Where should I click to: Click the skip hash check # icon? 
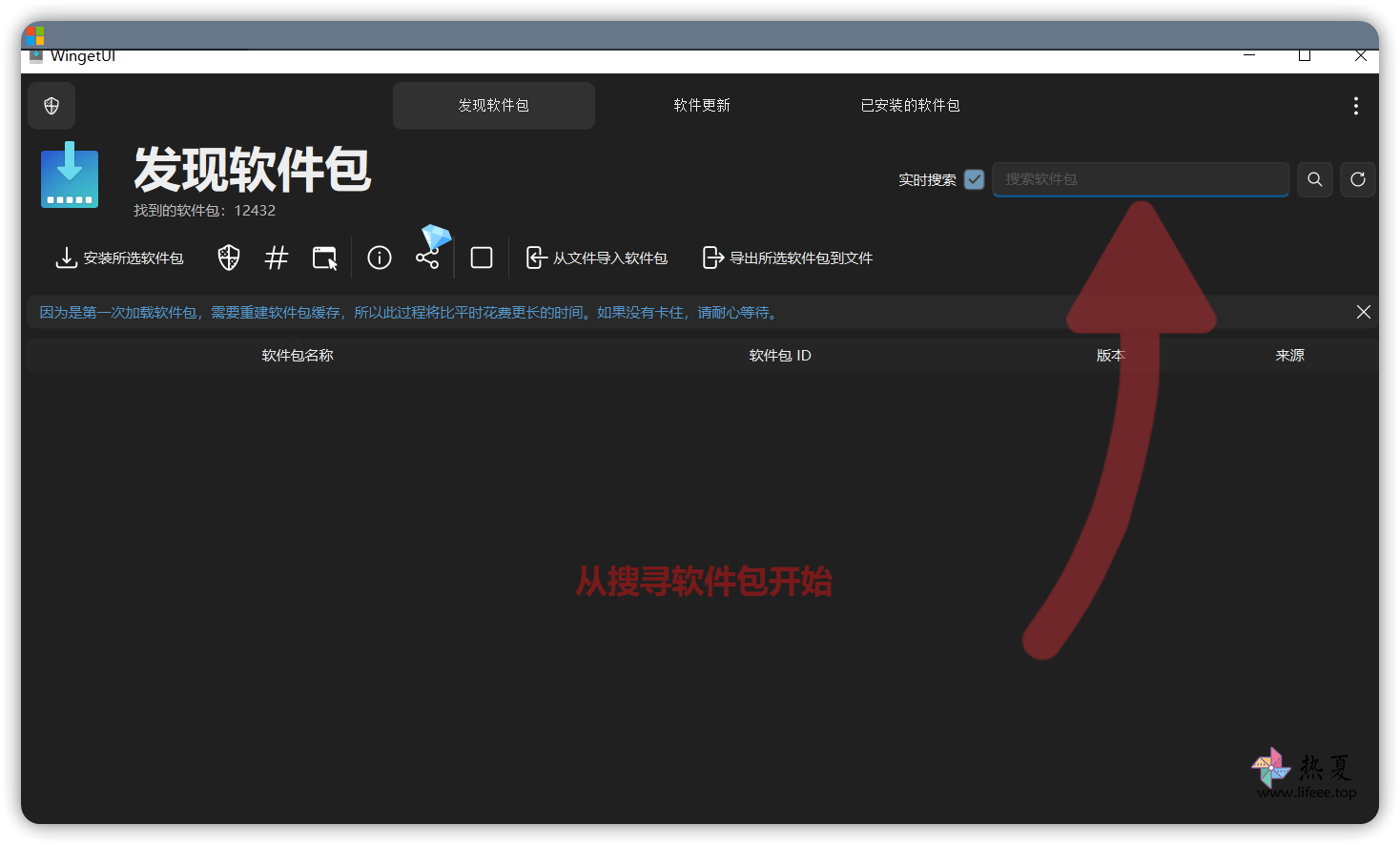[x=277, y=258]
